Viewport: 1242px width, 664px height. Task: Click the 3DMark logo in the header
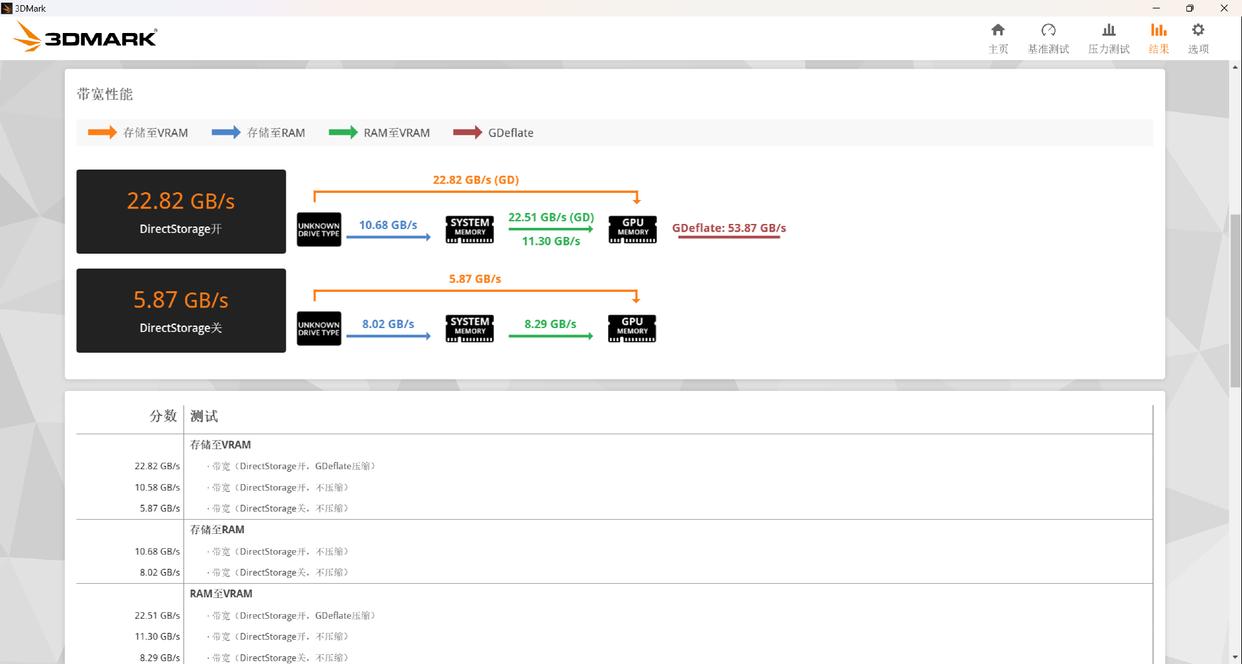point(86,38)
